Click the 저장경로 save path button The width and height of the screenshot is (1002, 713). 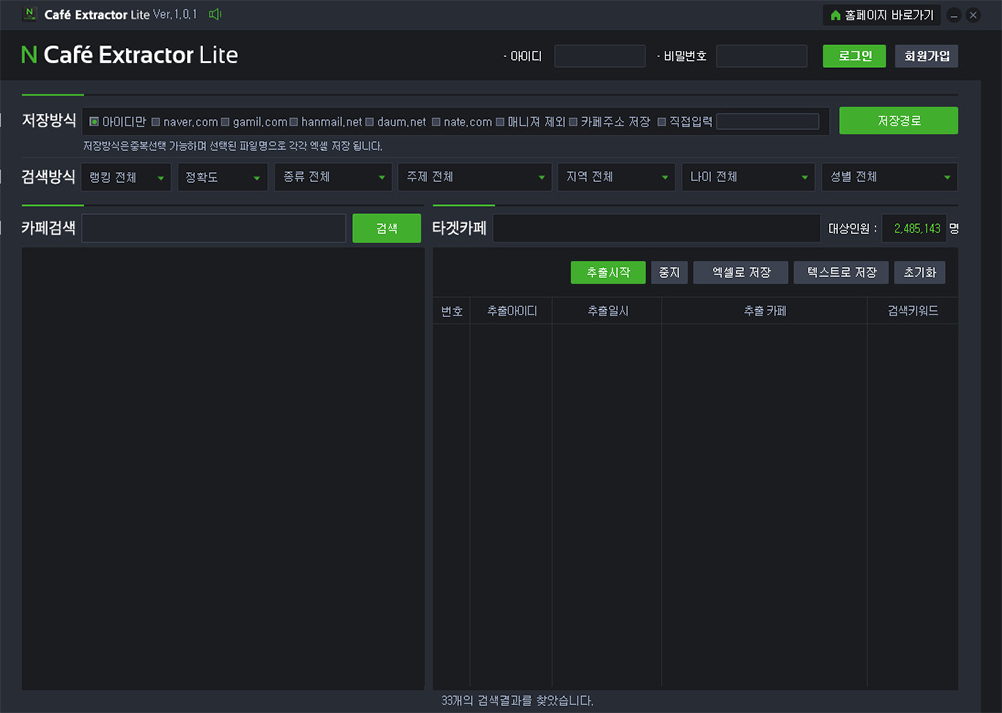pyautogui.click(x=898, y=120)
